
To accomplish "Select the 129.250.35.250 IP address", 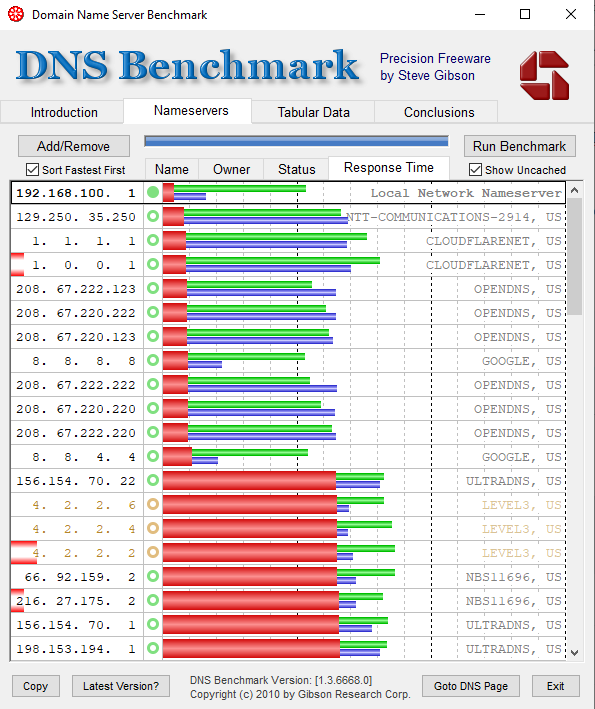I will click(76, 217).
